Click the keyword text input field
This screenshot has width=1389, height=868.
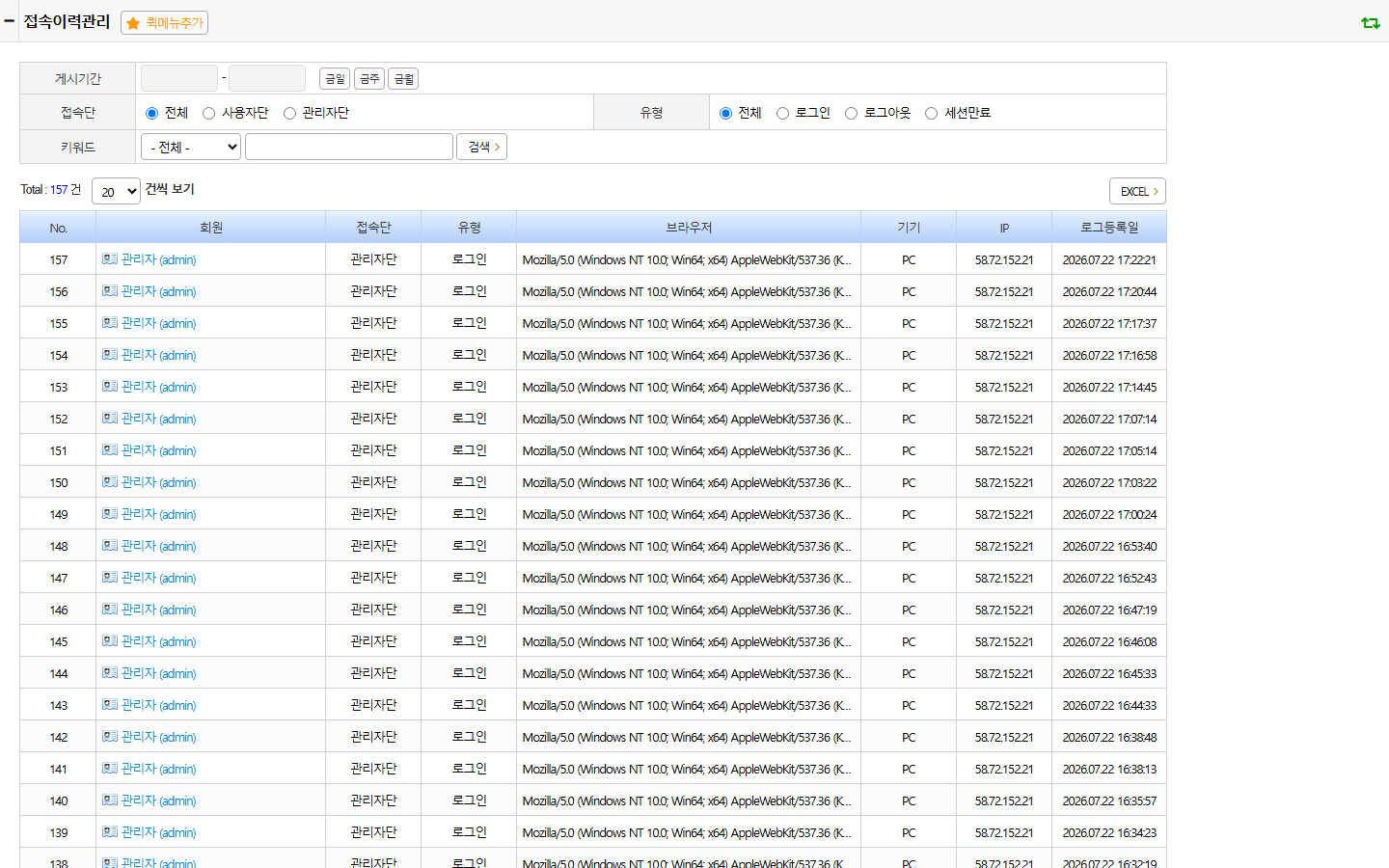[349, 147]
